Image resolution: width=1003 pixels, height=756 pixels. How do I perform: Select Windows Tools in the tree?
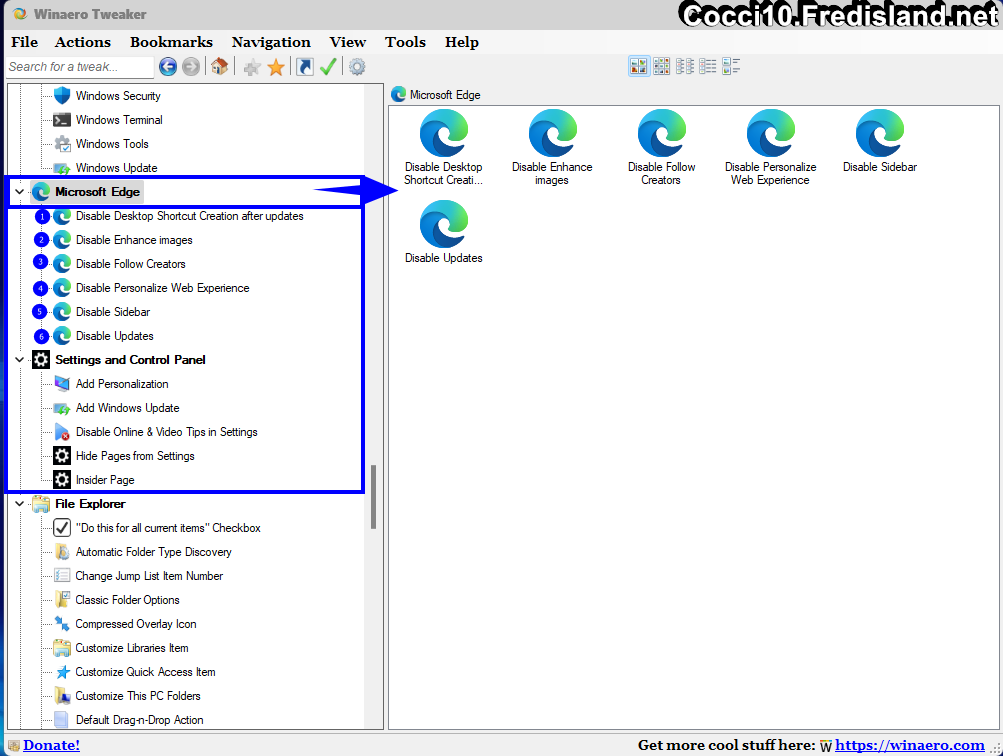112,144
